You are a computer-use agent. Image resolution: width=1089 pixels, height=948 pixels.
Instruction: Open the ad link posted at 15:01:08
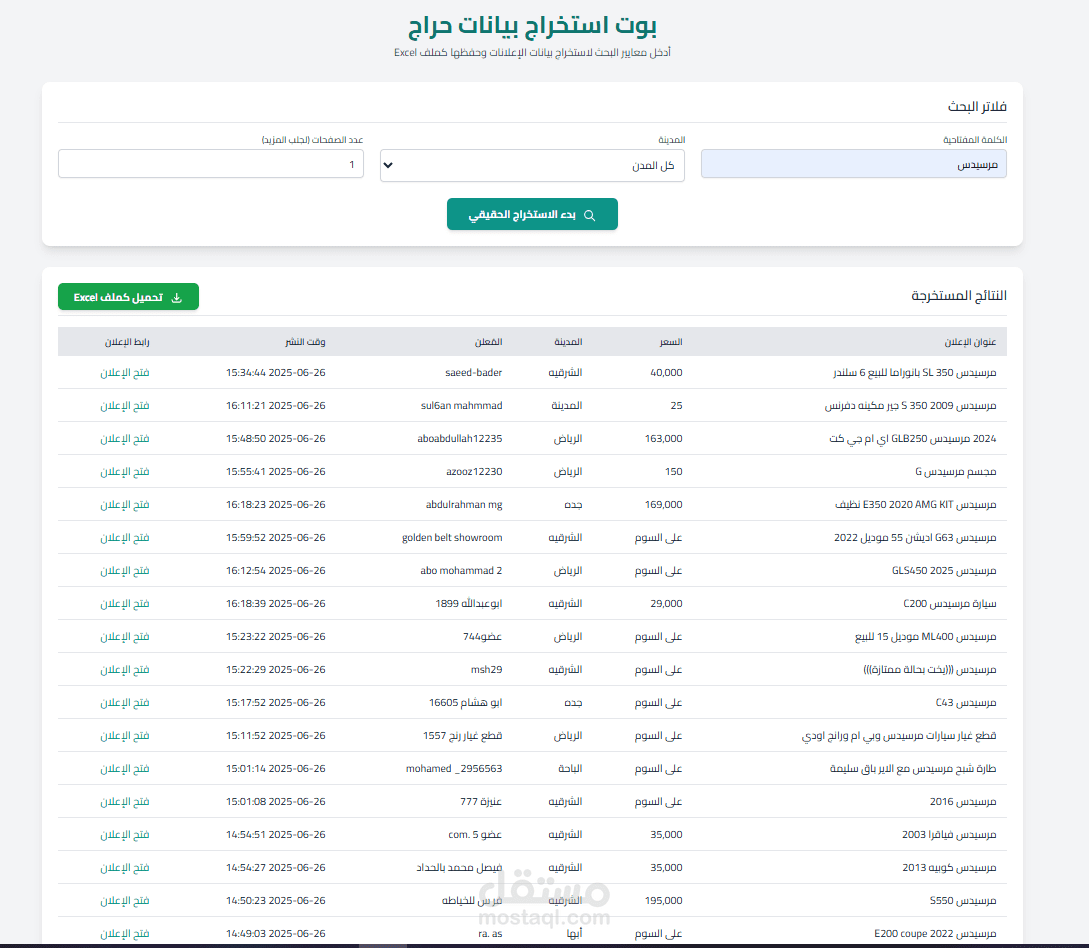coord(125,801)
